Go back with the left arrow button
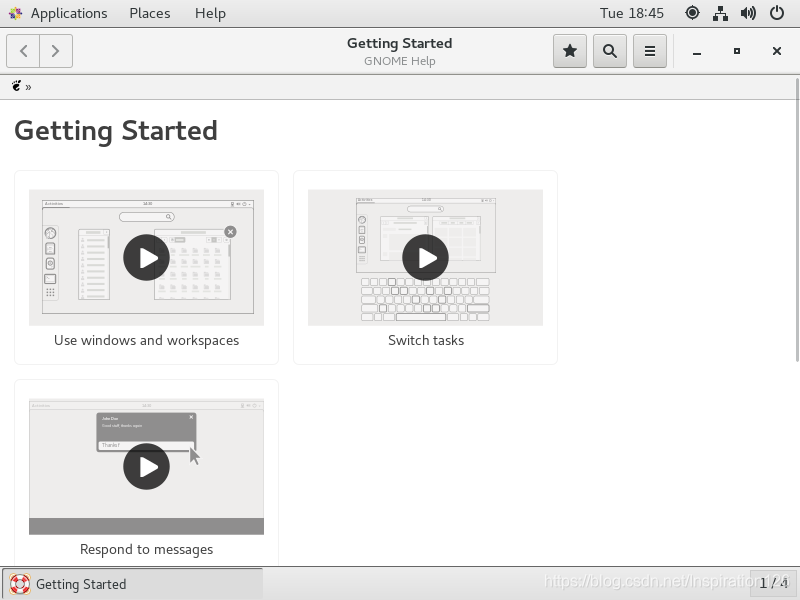 pos(23,51)
